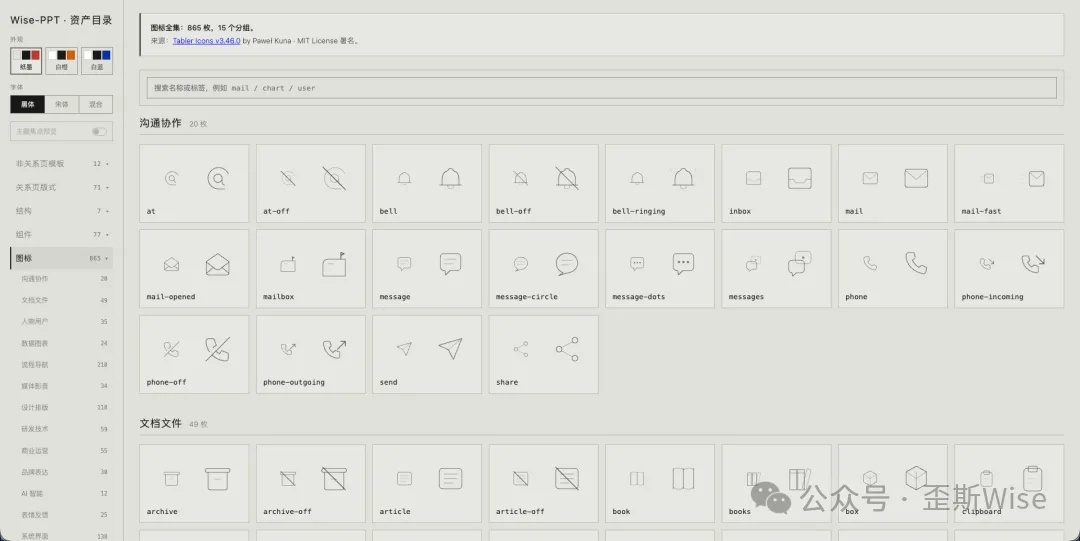Pick the article-off icon card
Screen dimensions: 1080x541
coord(543,483)
